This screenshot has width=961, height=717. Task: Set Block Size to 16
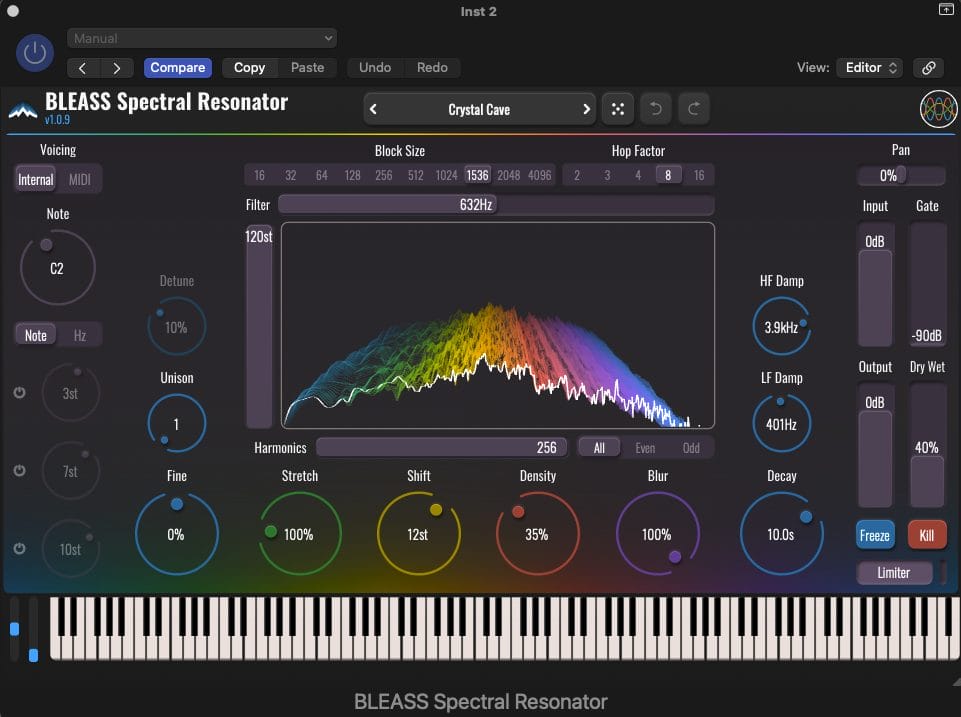pyautogui.click(x=259, y=175)
